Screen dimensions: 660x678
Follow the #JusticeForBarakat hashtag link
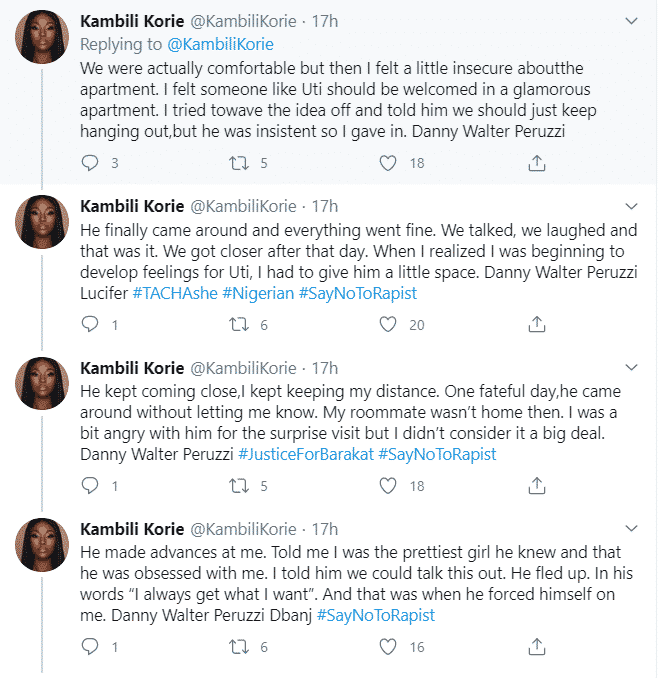tap(304, 454)
